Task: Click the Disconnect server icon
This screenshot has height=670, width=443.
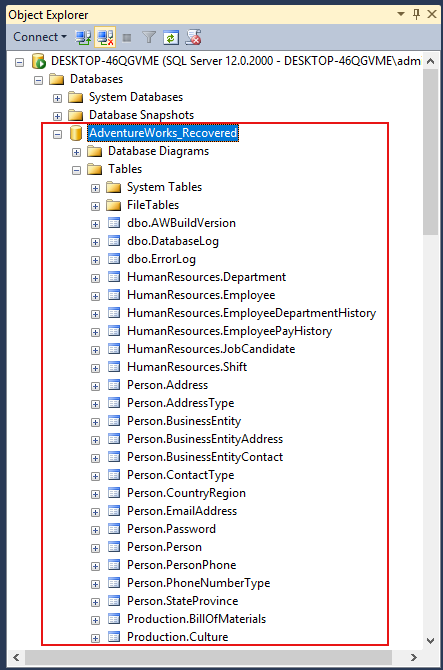Action: point(106,38)
